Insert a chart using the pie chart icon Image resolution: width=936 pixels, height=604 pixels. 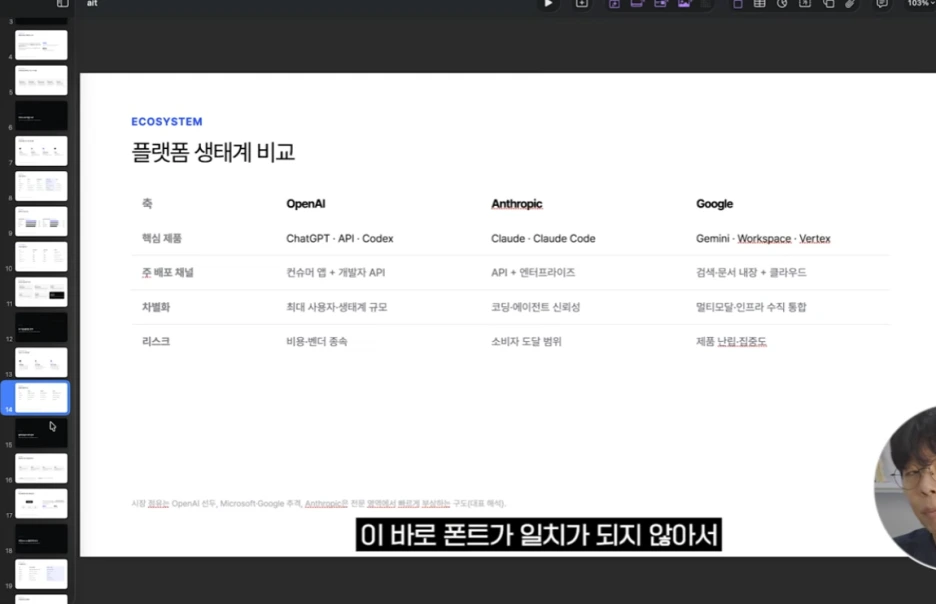click(782, 4)
